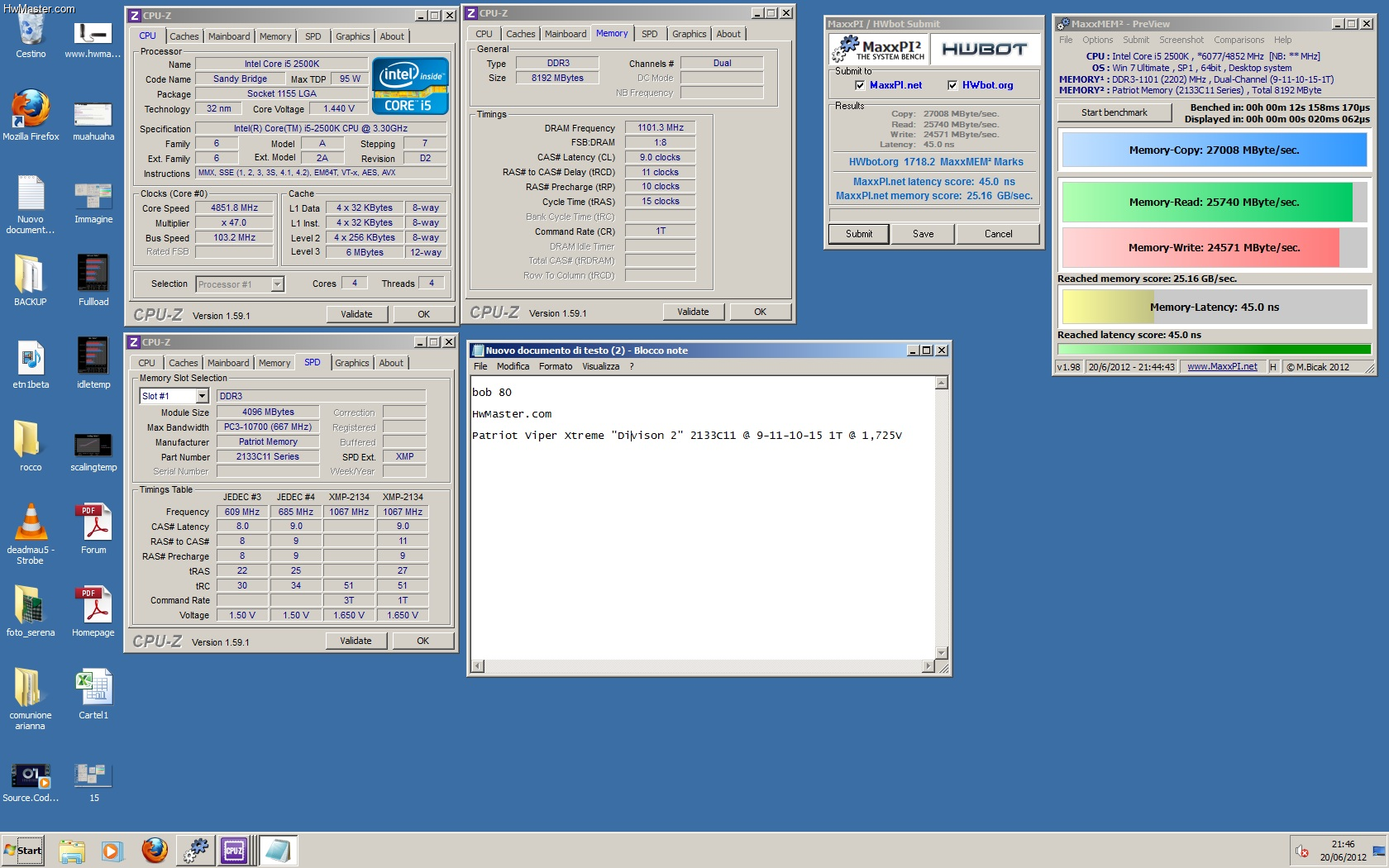
Task: Open the BACKUP folder on desktop
Action: [30, 281]
